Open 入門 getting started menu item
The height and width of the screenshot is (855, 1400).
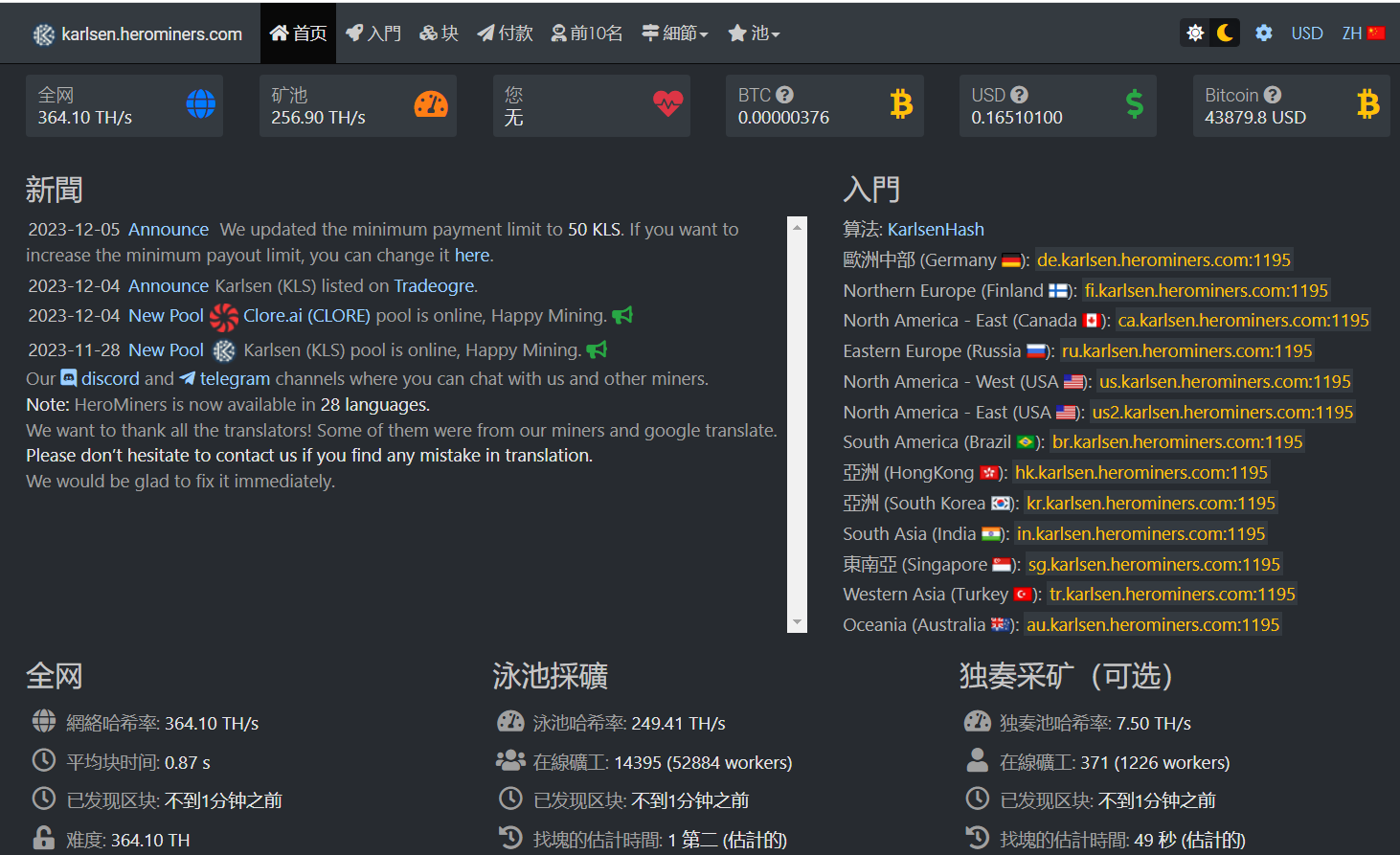click(373, 34)
